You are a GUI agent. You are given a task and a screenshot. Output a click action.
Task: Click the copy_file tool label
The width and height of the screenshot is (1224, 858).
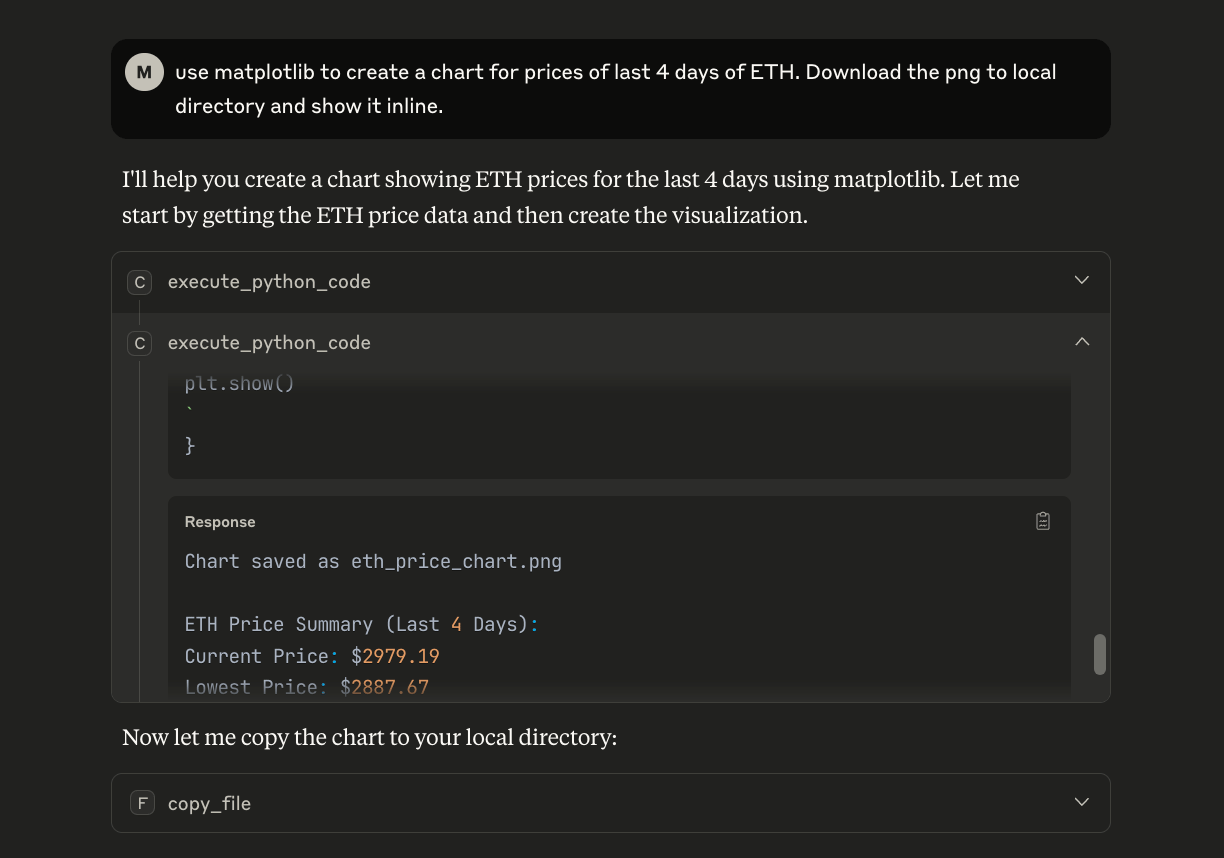[209, 804]
